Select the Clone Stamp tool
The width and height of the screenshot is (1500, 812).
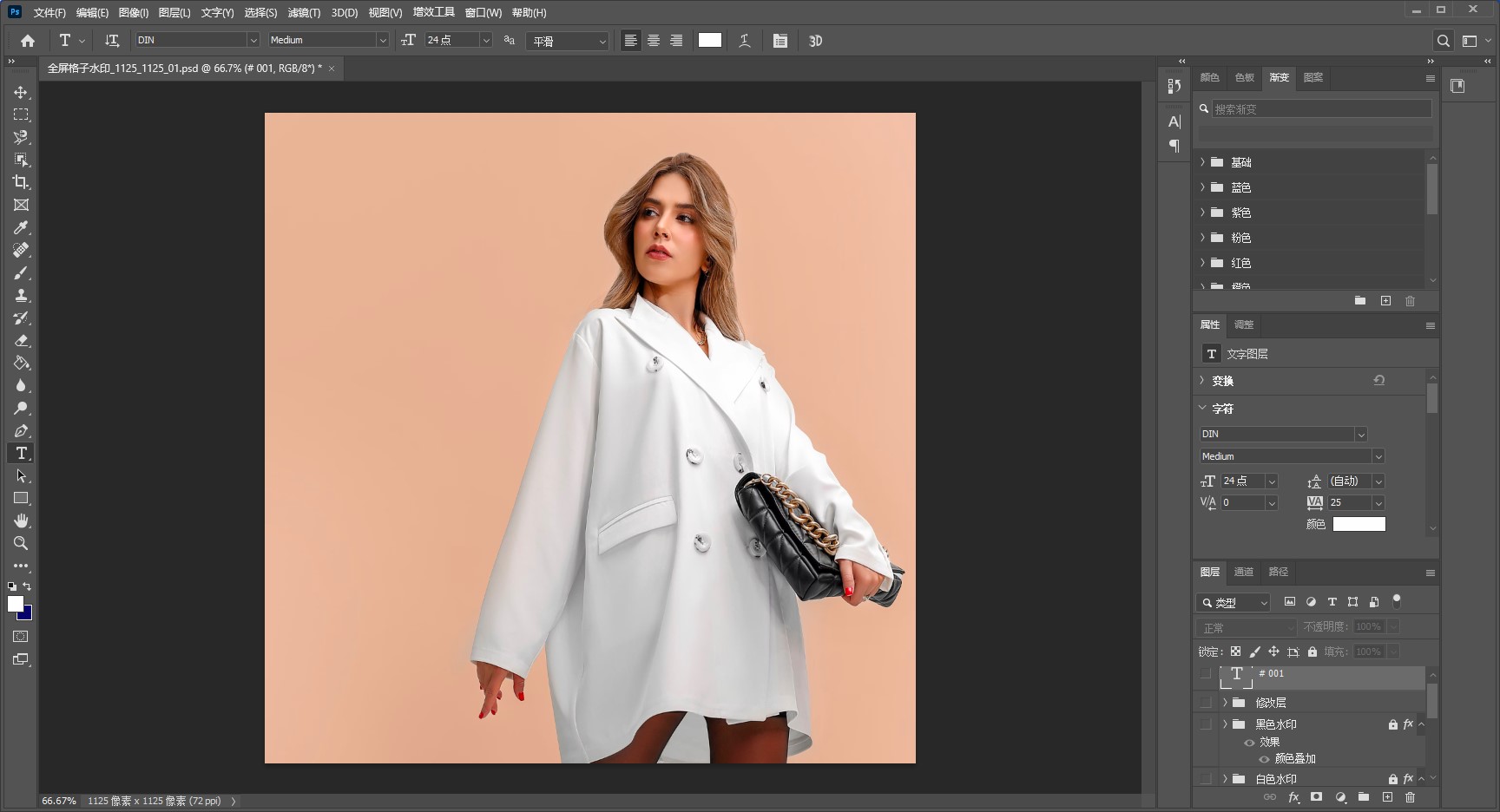[21, 296]
